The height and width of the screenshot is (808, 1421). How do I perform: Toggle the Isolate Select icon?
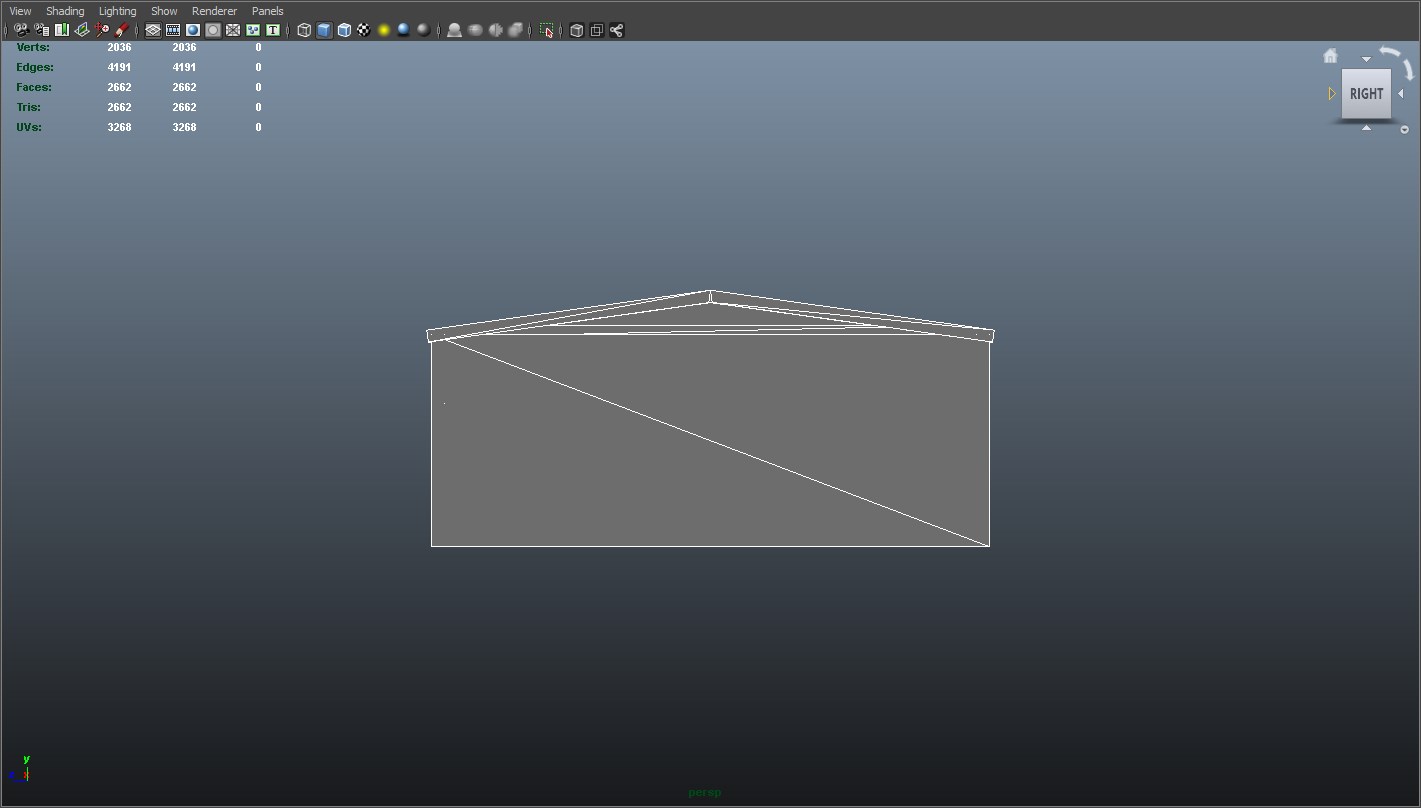click(x=546, y=30)
